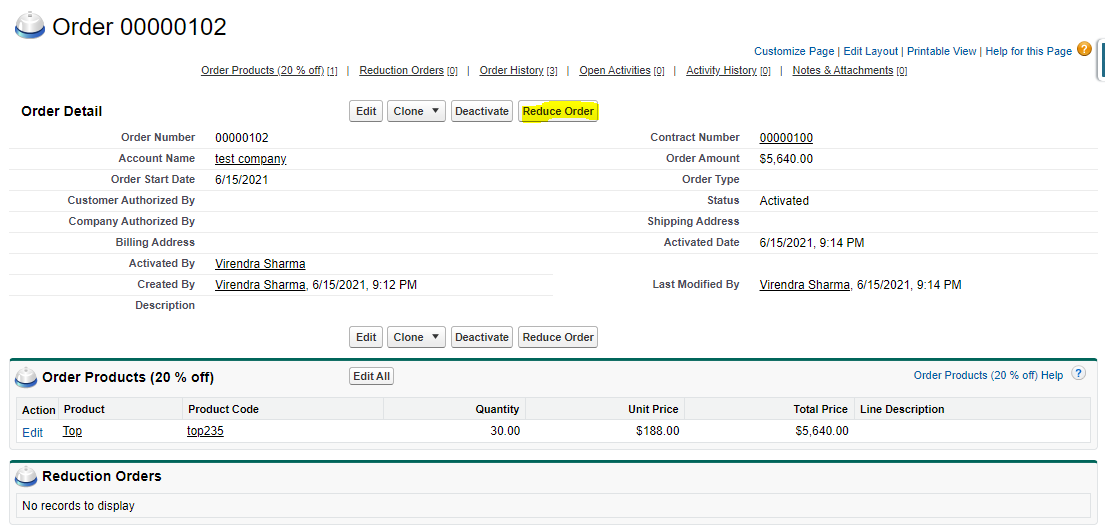Click the Total Price column header
Screen dimensions: 1105x530
click(x=820, y=409)
